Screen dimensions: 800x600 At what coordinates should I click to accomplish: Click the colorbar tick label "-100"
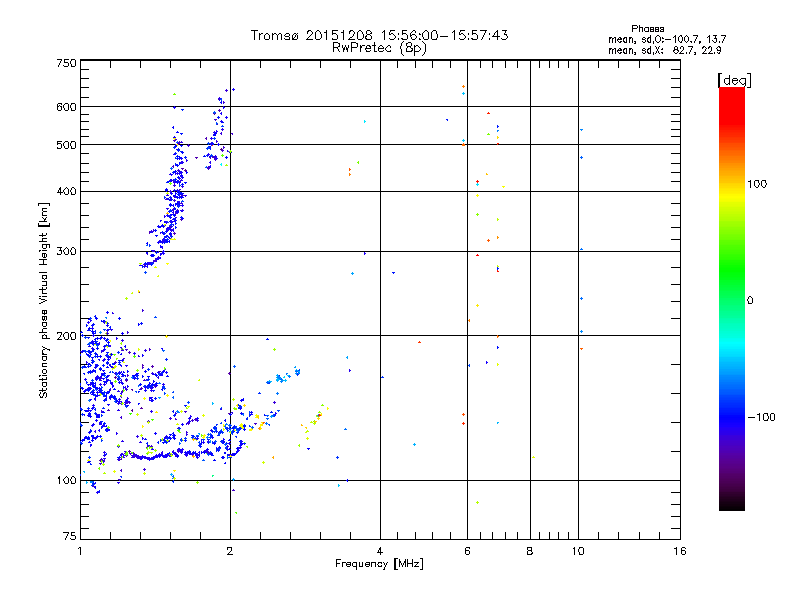point(761,417)
